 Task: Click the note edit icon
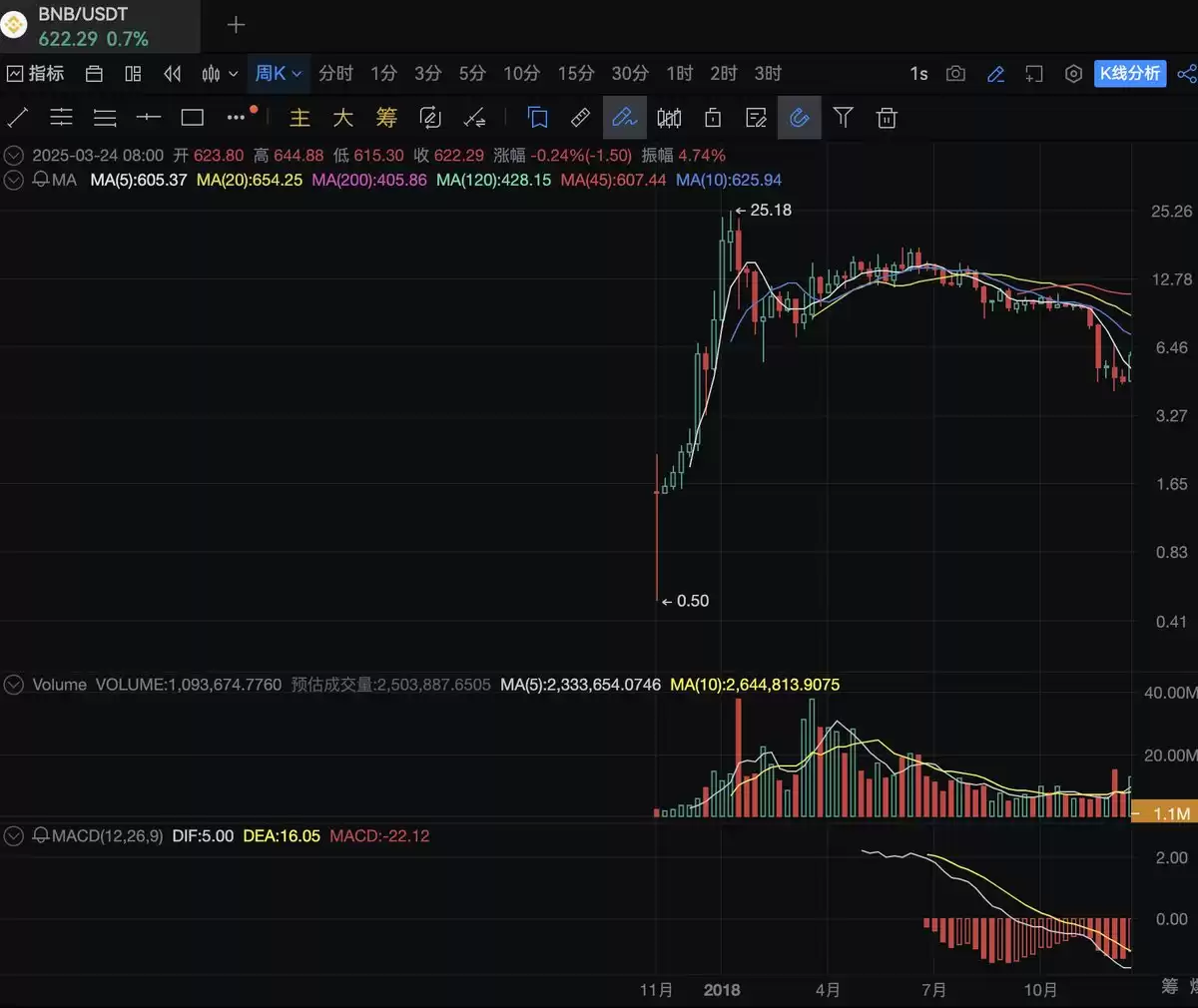[757, 118]
